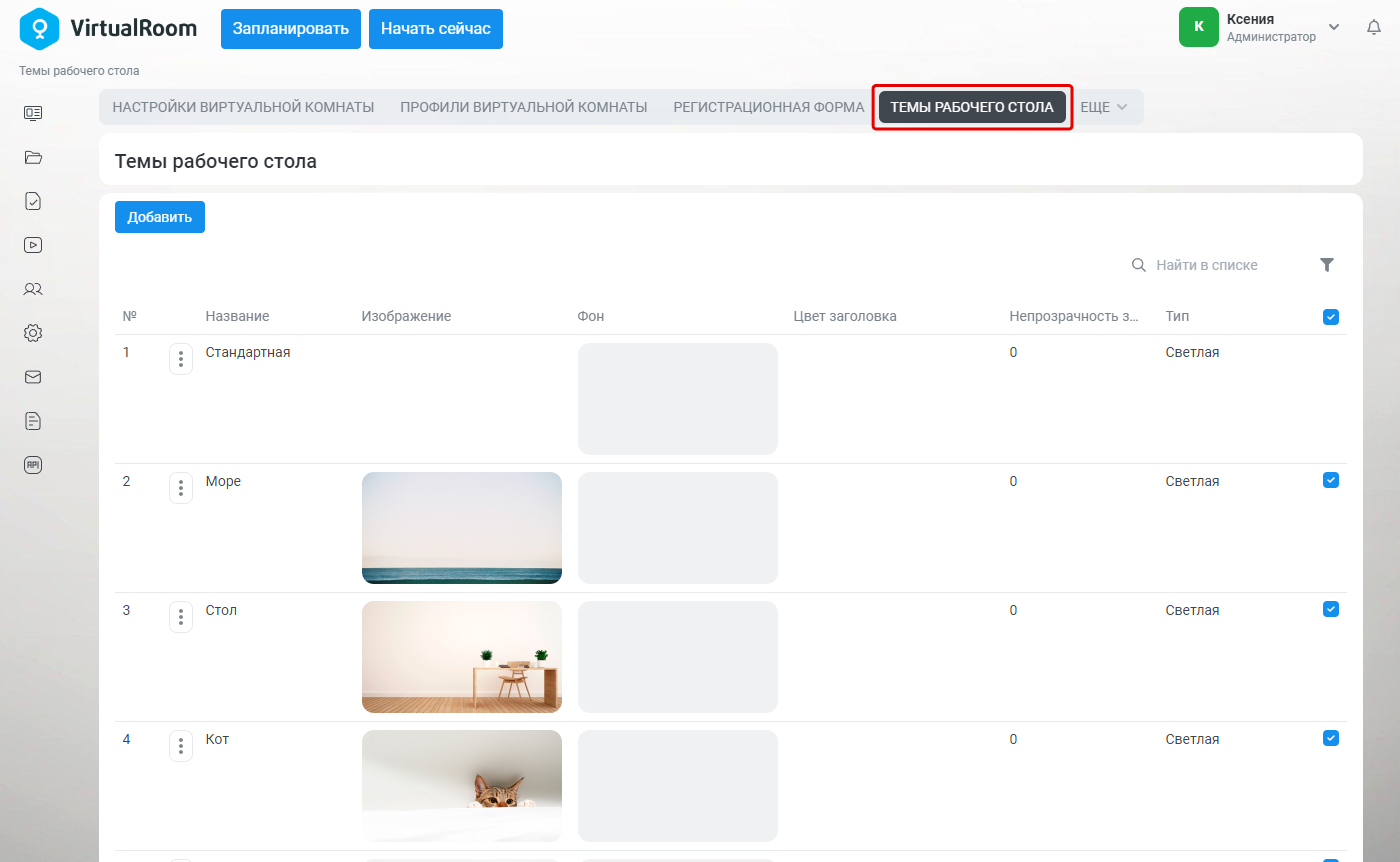Click the Начать сейчас button

[436, 29]
